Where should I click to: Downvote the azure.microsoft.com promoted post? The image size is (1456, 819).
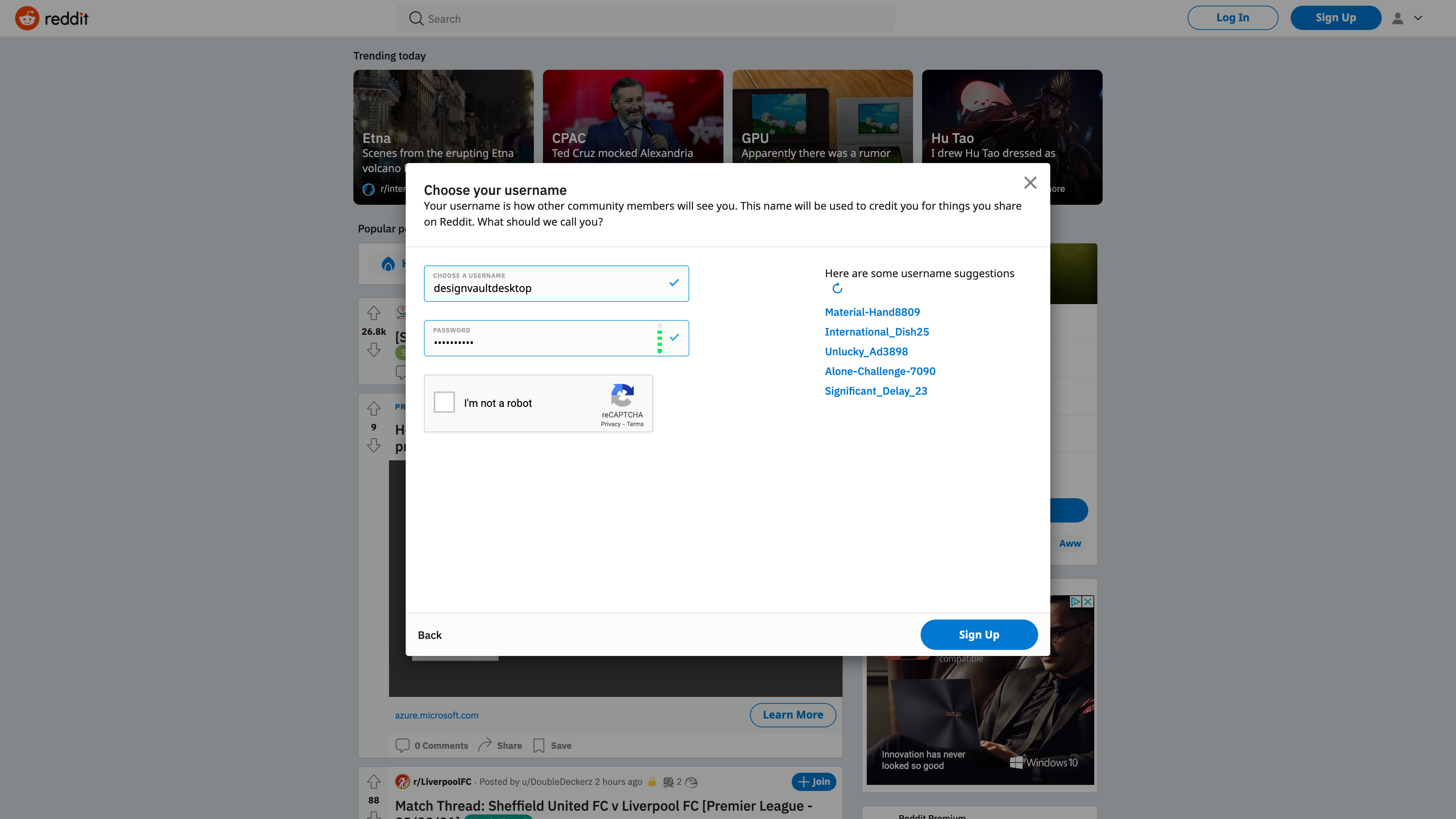[373, 446]
